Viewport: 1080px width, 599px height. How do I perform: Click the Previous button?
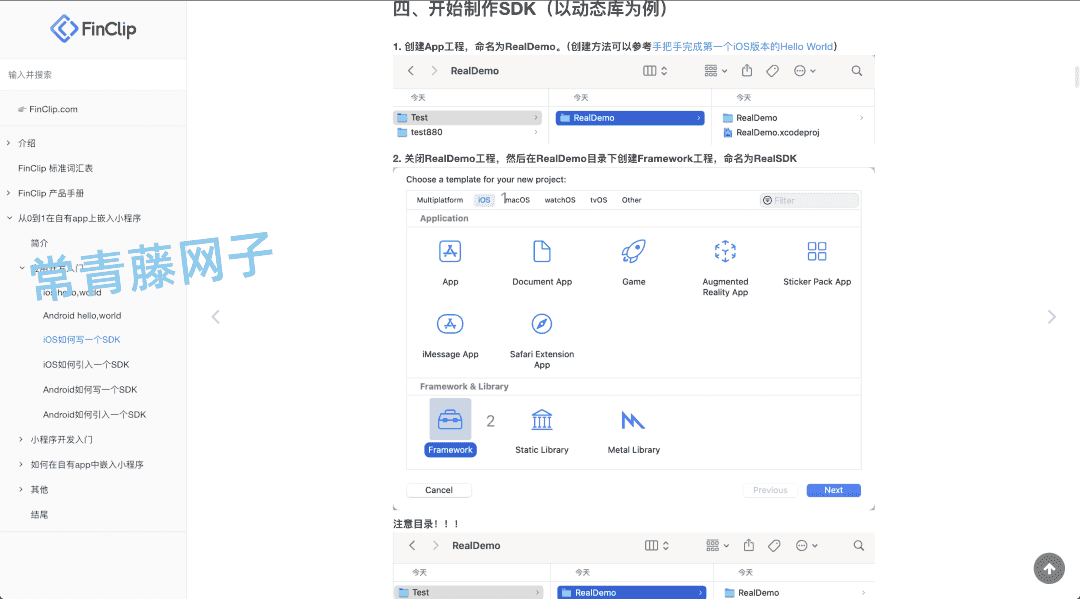click(770, 490)
